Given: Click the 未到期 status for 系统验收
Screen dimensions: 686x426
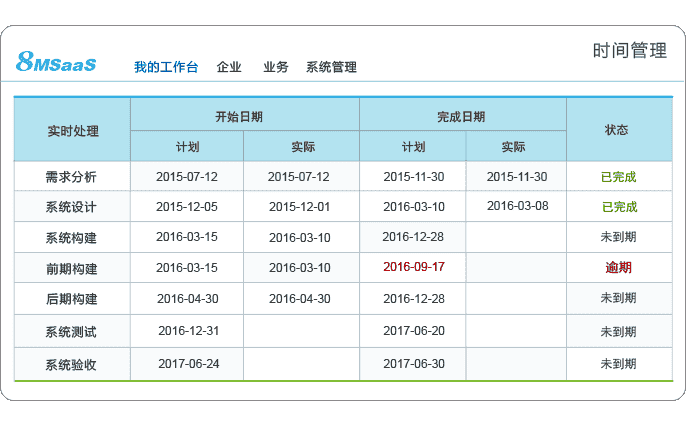Looking at the screenshot, I should pos(618,363).
